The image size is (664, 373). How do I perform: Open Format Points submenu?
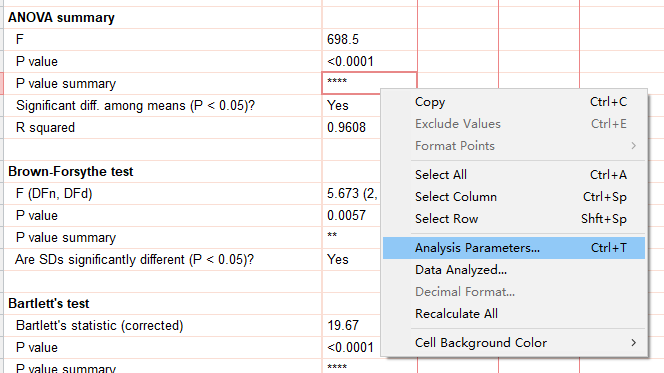click(x=514, y=146)
